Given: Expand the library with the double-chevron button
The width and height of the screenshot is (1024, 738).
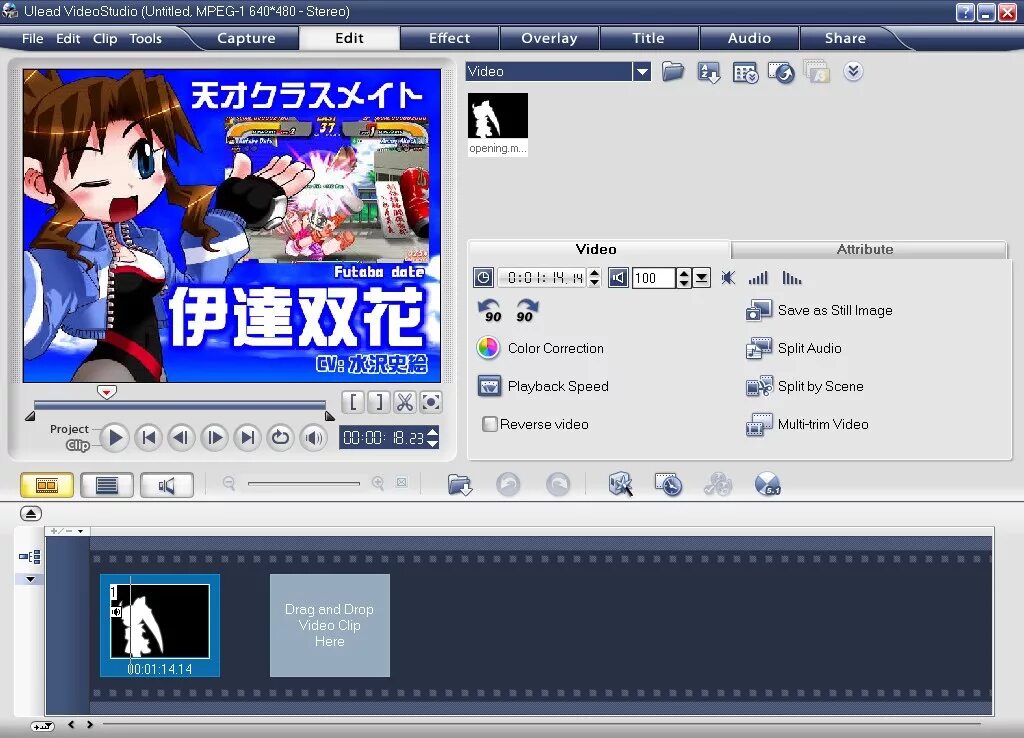Looking at the screenshot, I should (853, 71).
